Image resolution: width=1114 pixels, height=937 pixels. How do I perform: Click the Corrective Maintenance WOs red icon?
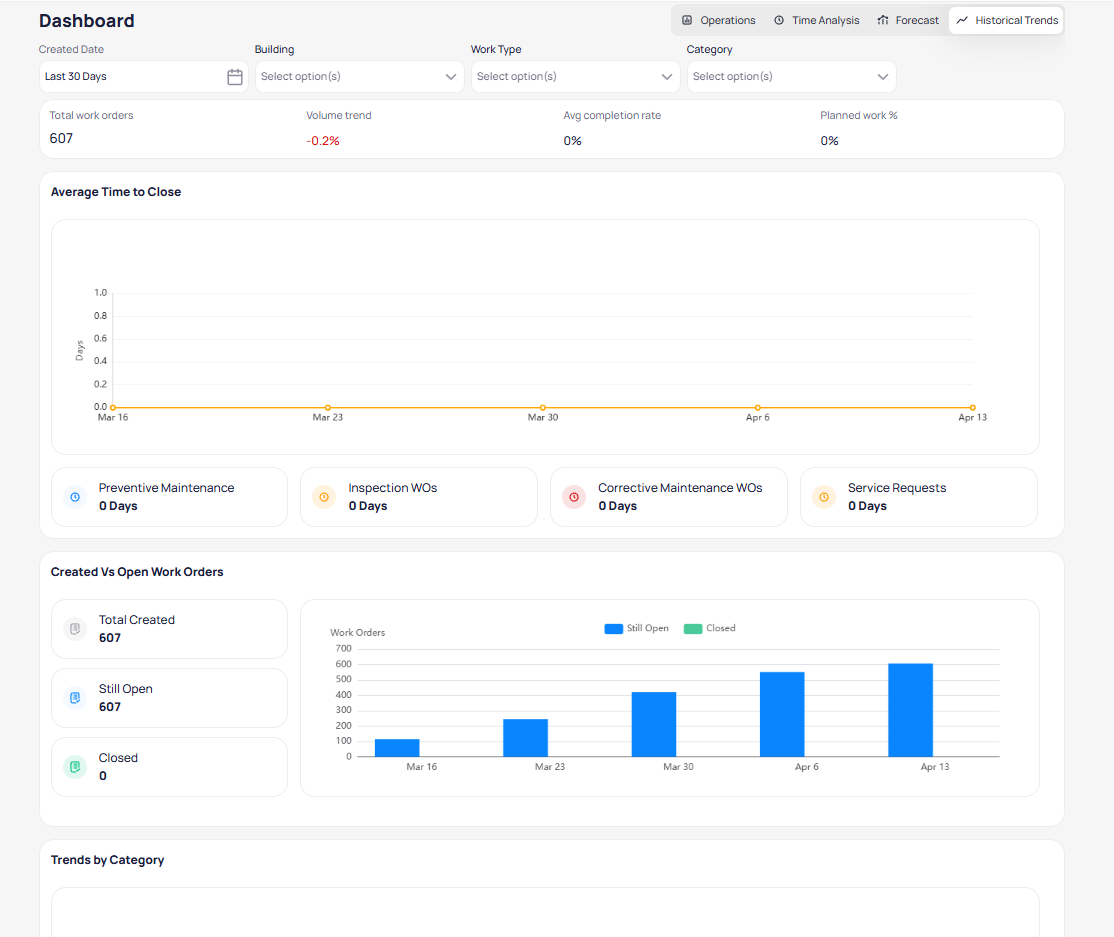pos(574,497)
